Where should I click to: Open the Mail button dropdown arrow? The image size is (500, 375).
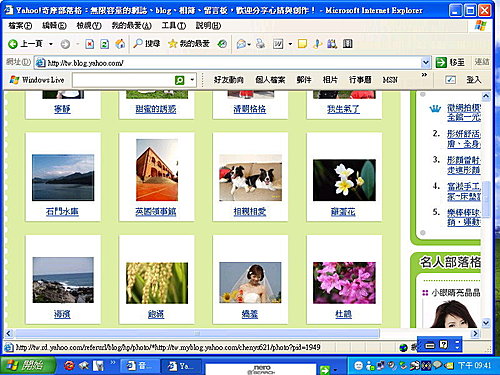click(x=249, y=44)
